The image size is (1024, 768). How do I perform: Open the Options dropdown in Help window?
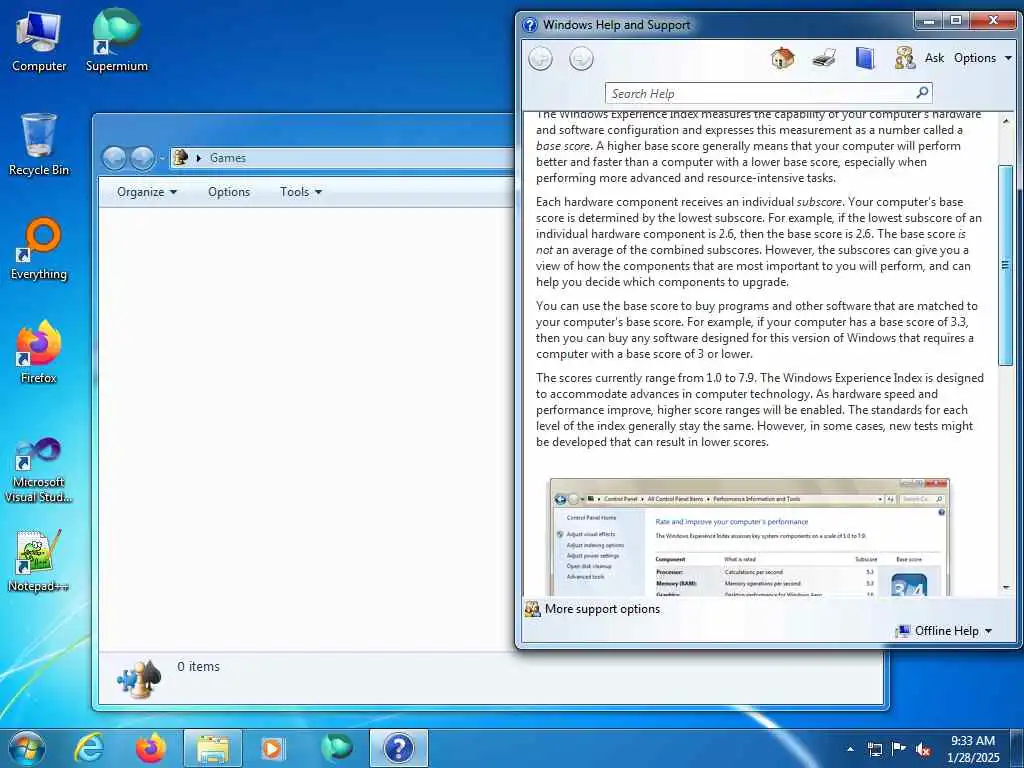click(982, 58)
